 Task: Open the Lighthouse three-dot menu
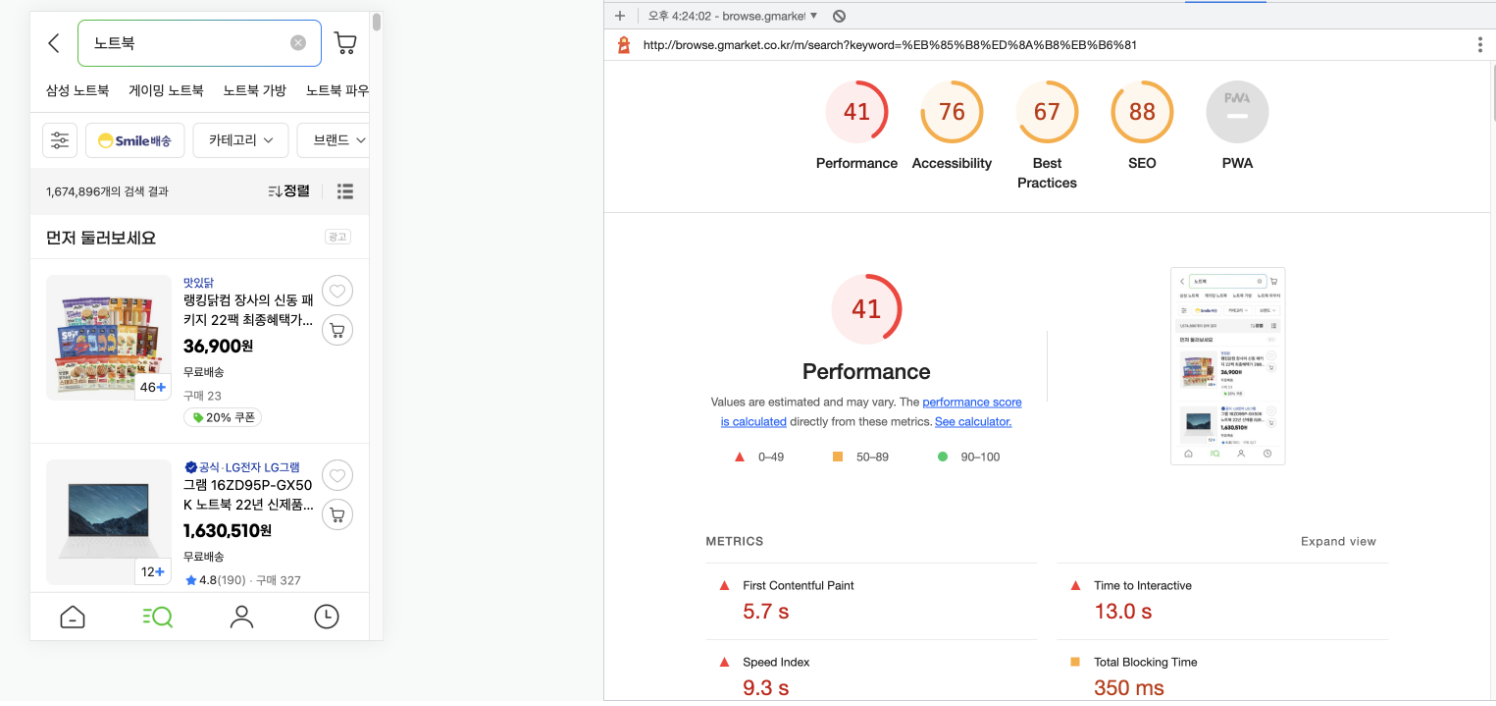[1480, 45]
